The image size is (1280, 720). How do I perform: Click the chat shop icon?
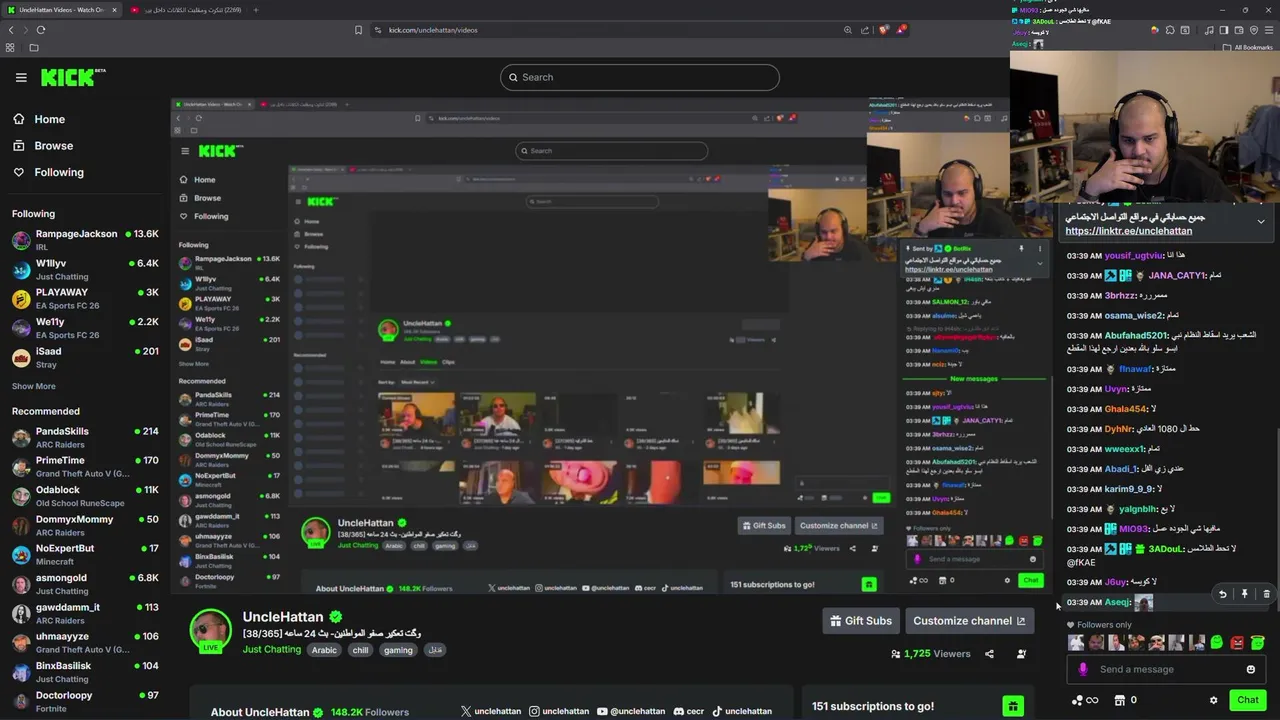click(1119, 701)
